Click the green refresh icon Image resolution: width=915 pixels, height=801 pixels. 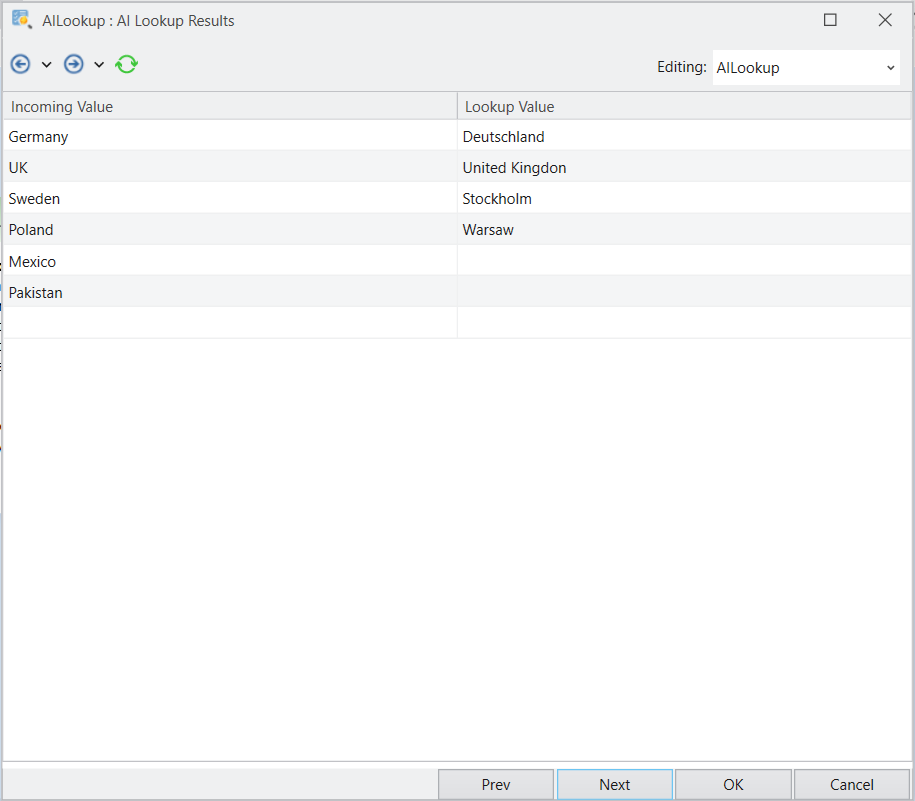[x=126, y=64]
